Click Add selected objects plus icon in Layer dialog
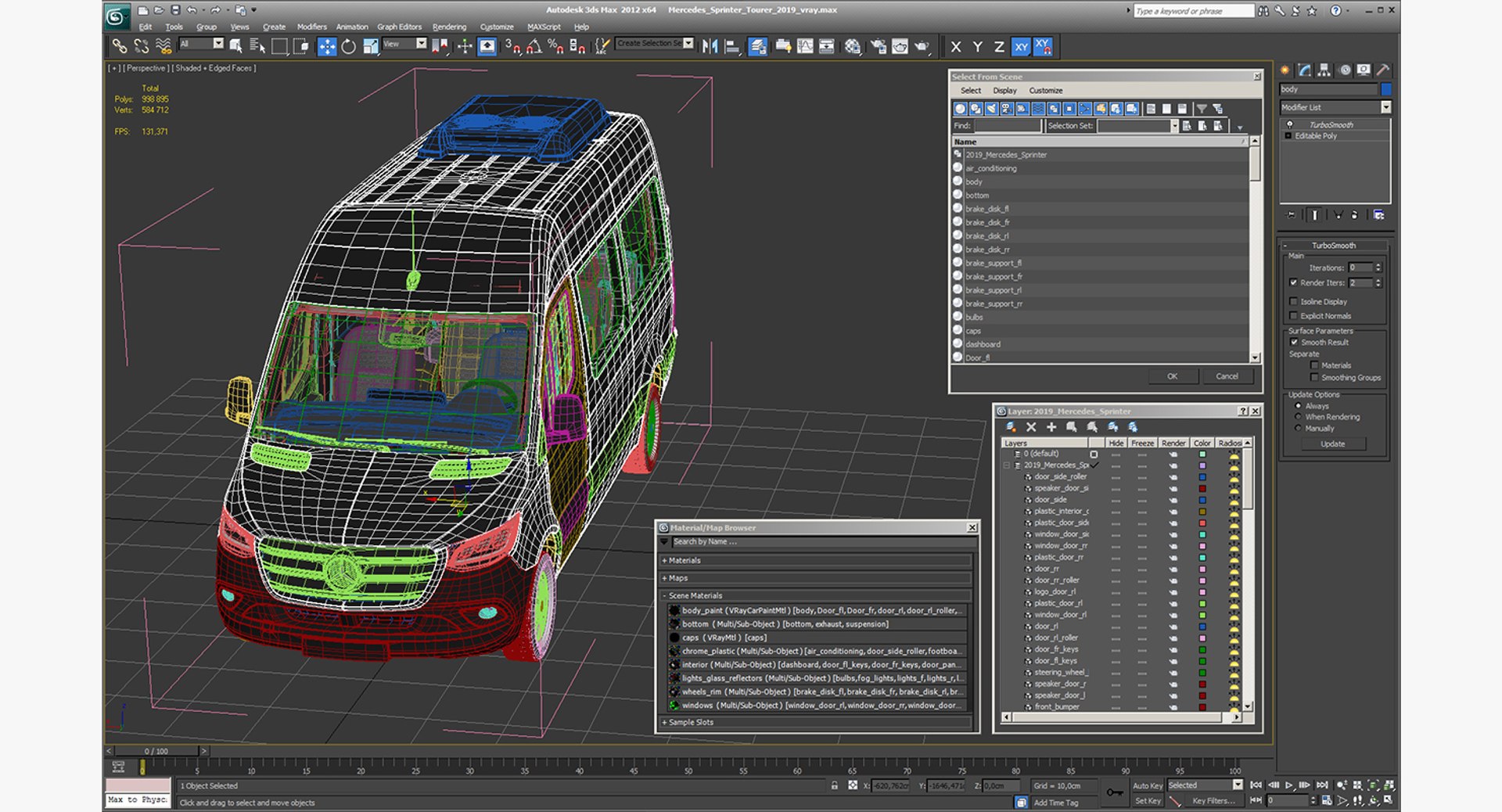Viewport: 1502px width, 812px height. click(x=1051, y=427)
